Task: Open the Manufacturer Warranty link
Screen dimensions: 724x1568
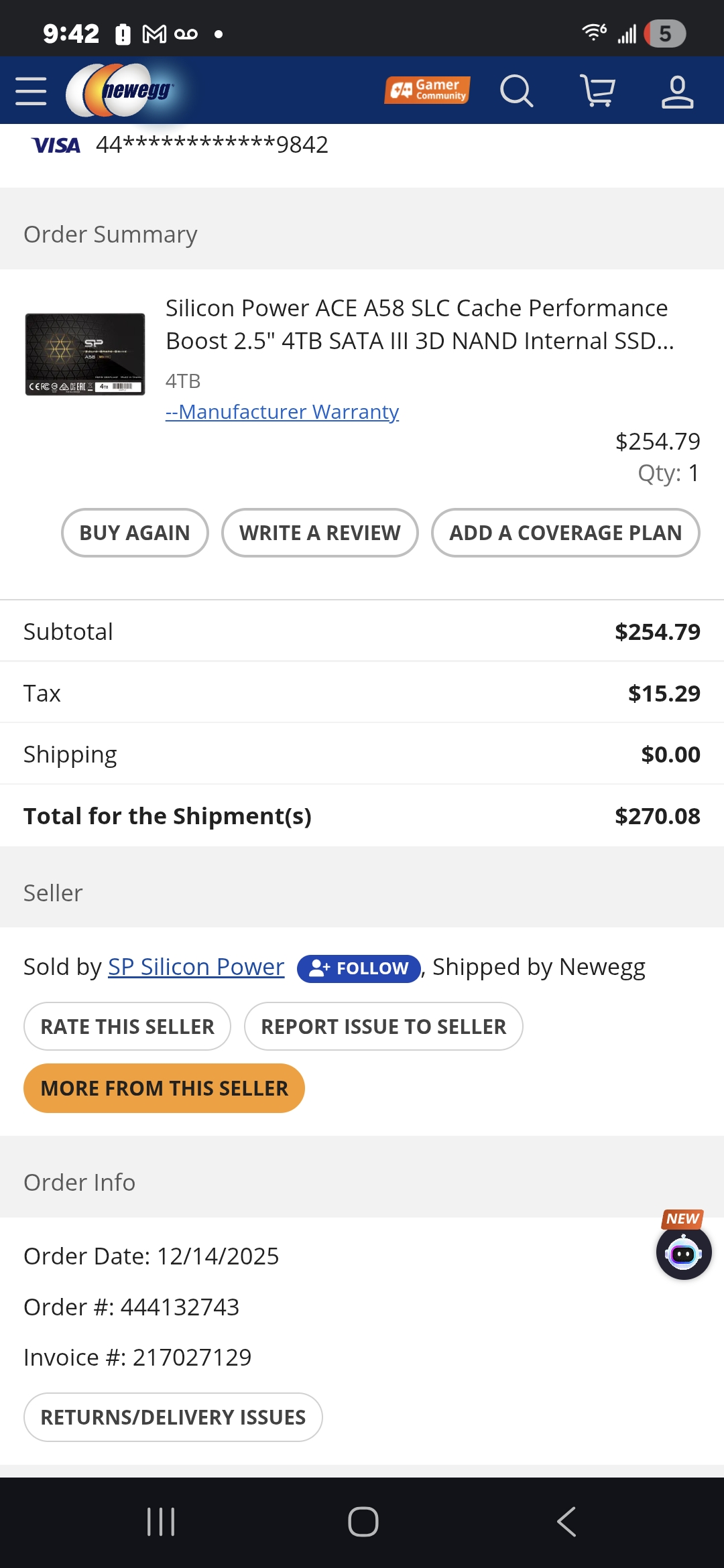Action: (x=282, y=411)
